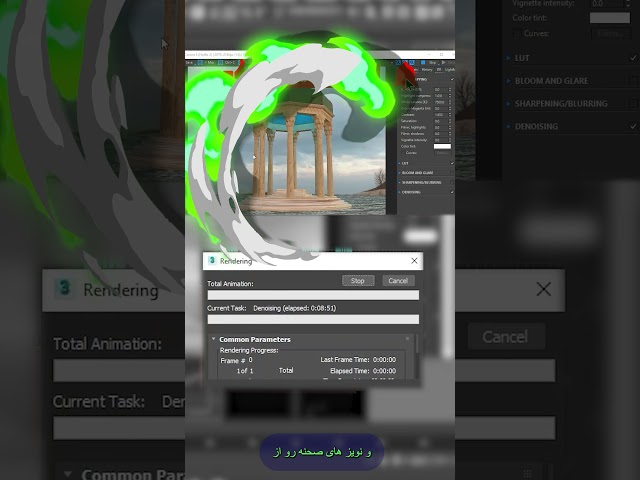Open the DR tab in frame buffer
Image resolution: width=640 pixels, height=480 pixels.
coord(438,70)
